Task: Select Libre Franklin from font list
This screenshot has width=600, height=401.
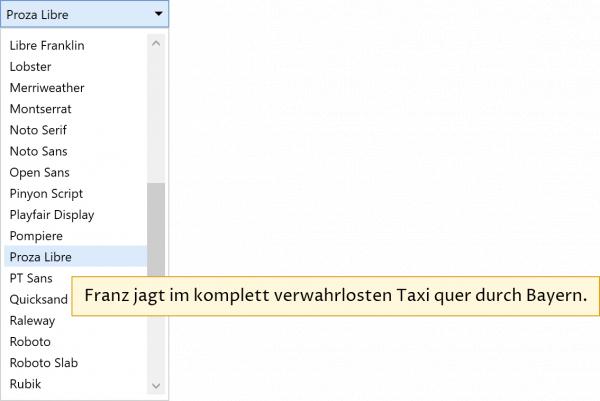Action: pos(47,46)
